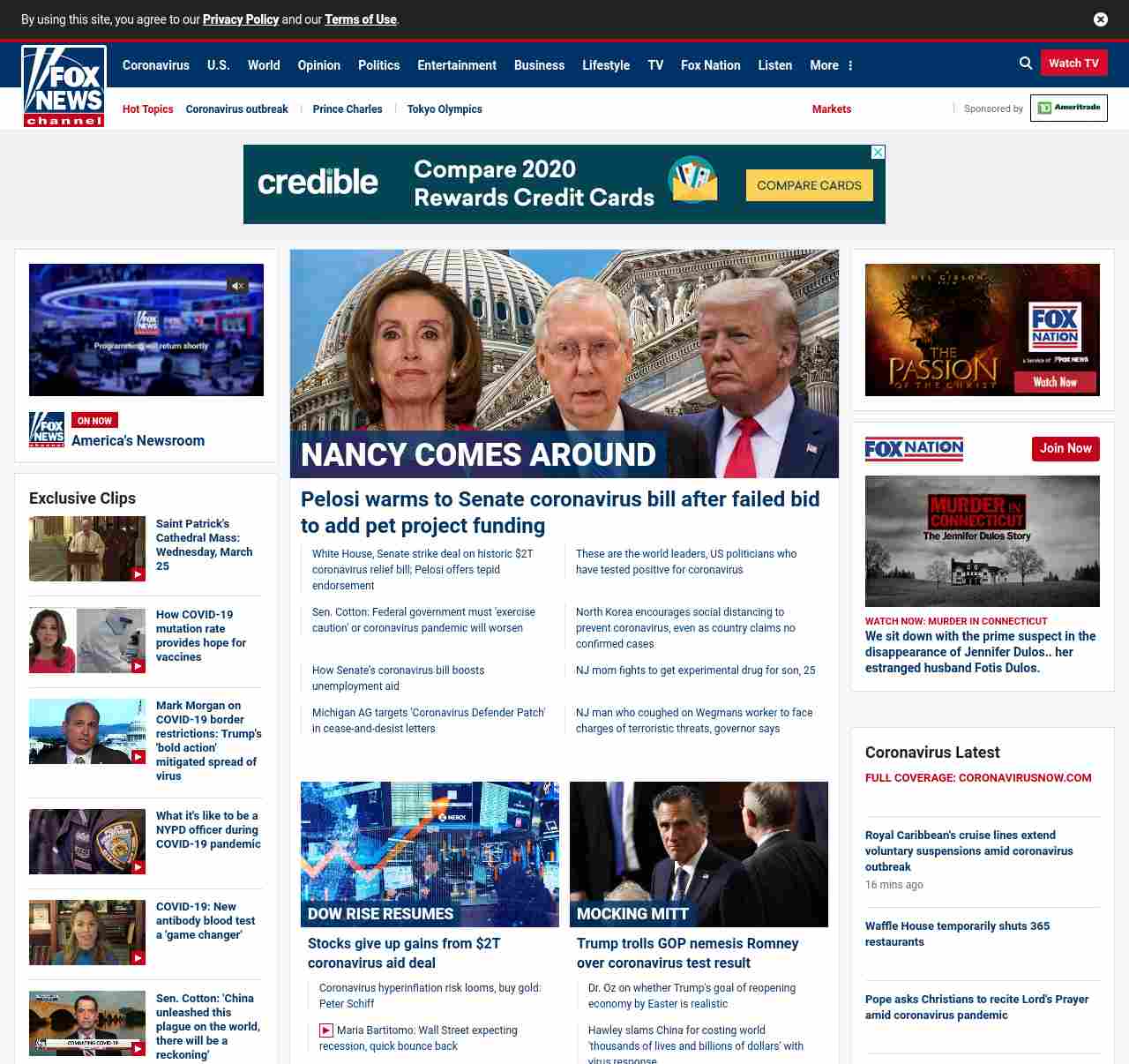
Task: Open the Markets link
Action: (x=831, y=109)
